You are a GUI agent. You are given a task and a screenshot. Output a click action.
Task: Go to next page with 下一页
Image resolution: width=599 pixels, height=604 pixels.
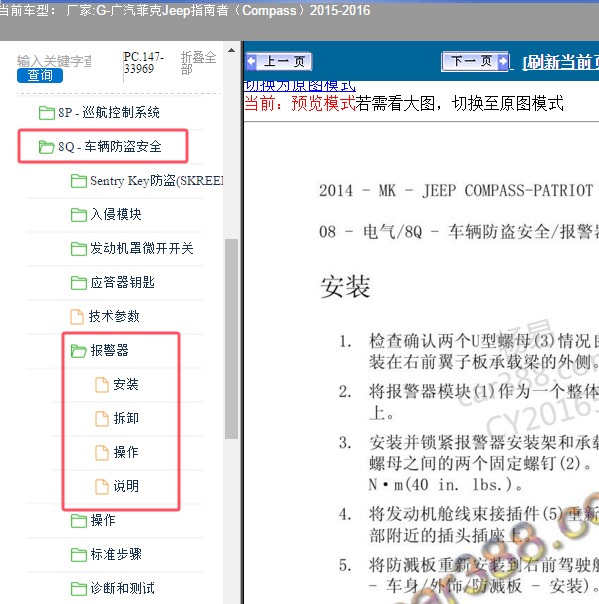click(475, 61)
